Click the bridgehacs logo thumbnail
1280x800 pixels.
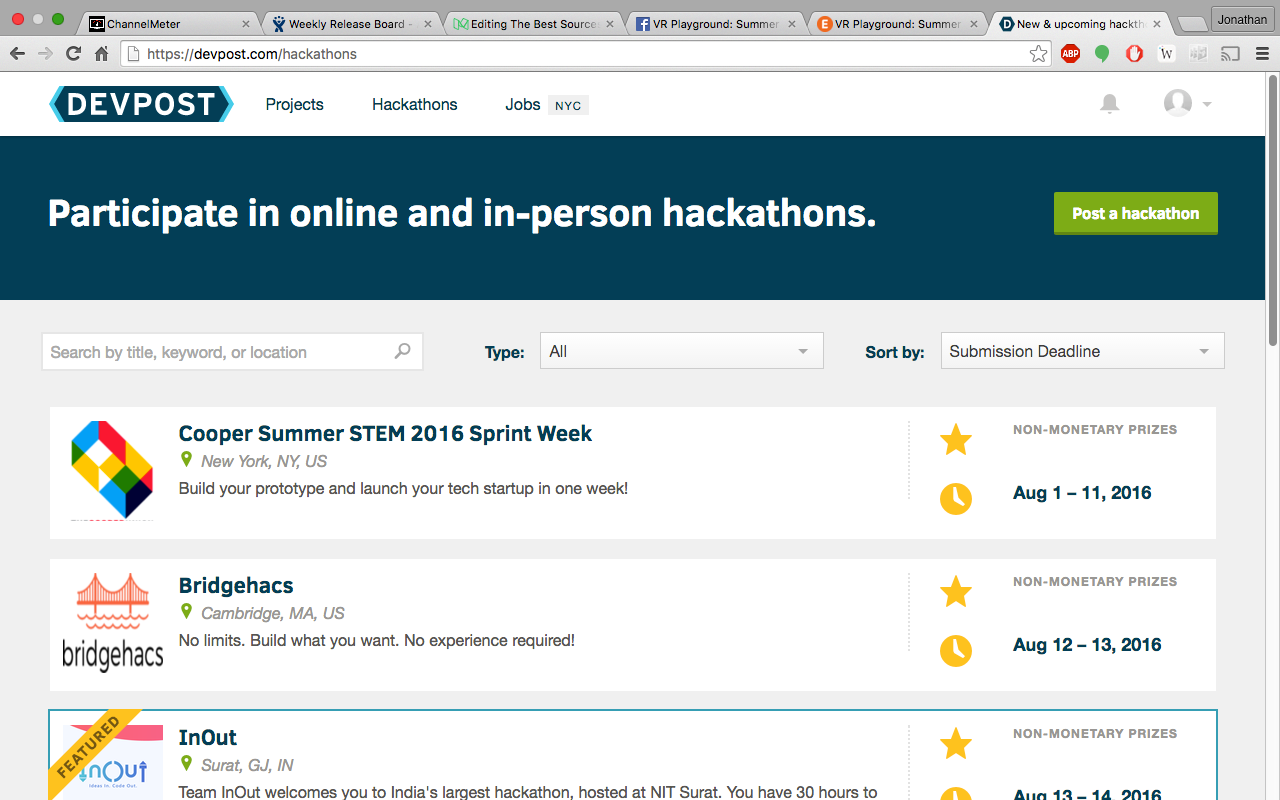(x=112, y=622)
